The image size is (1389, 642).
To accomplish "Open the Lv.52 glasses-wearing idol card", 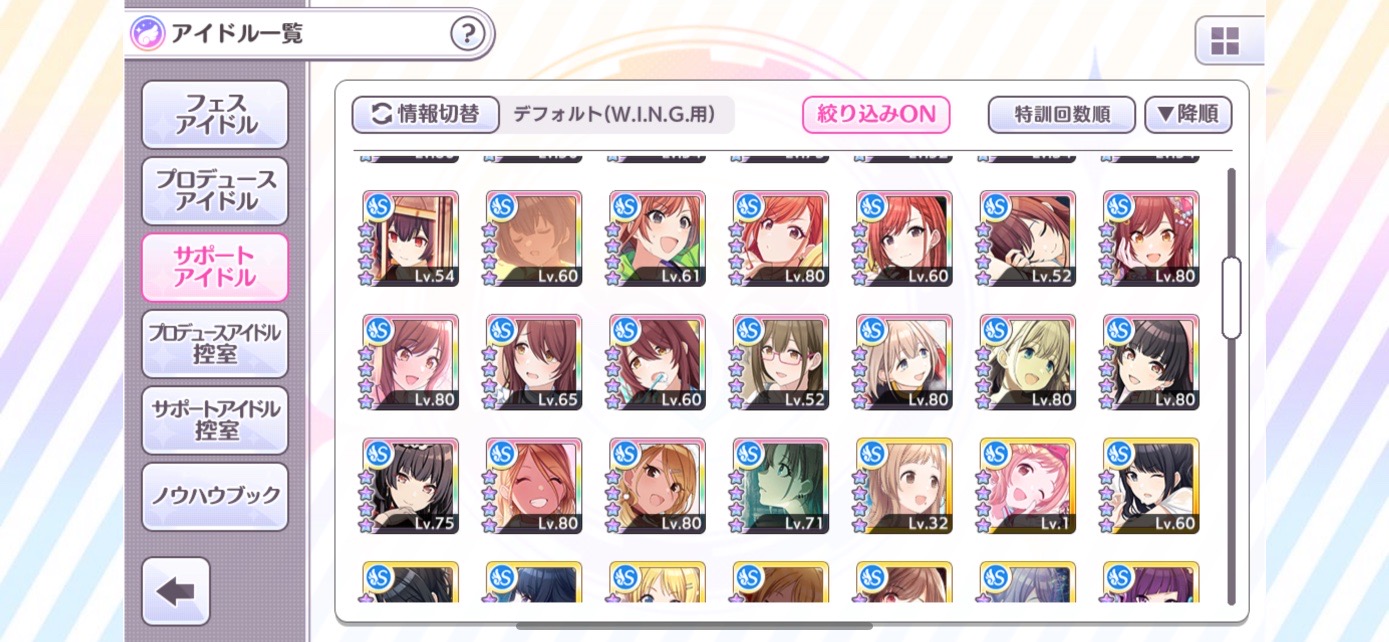I will [780, 362].
